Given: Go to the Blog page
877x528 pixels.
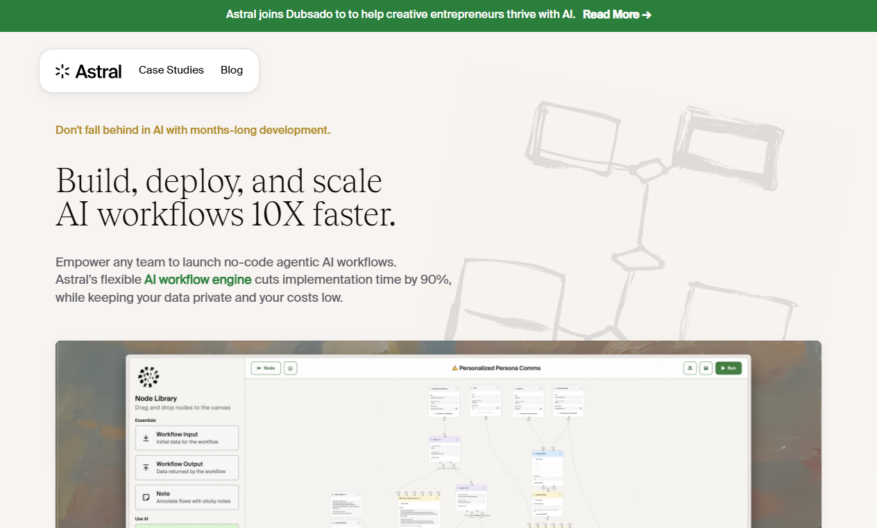Looking at the screenshot, I should 232,70.
